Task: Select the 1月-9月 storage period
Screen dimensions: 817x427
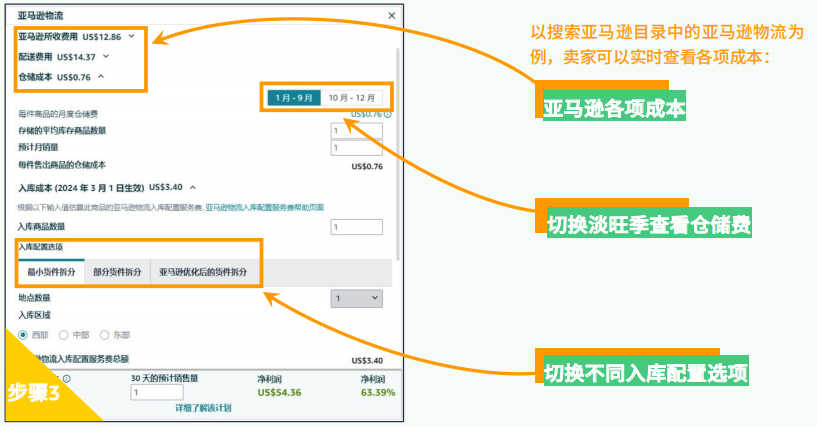Action: click(x=294, y=98)
